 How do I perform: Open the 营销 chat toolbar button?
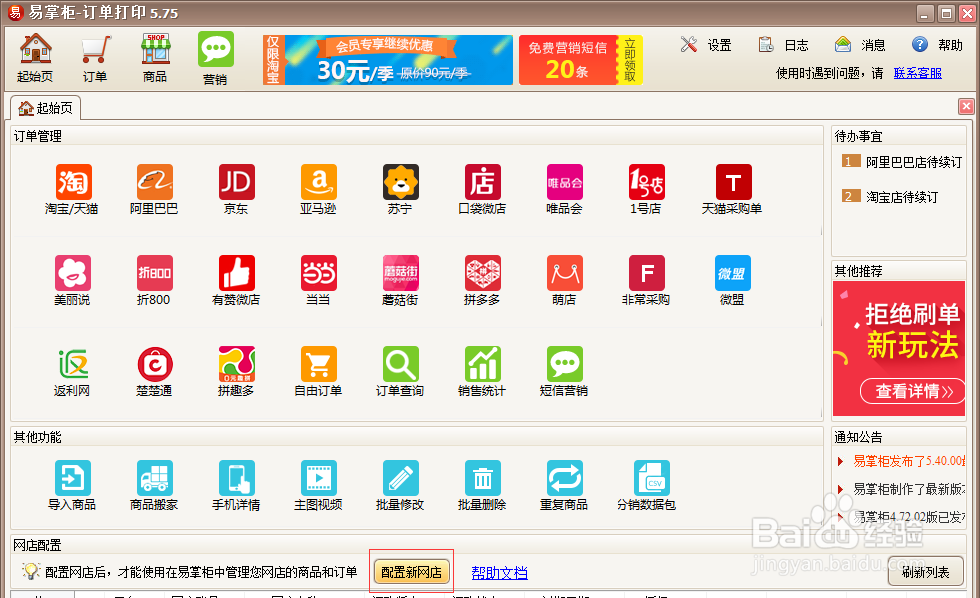[216, 57]
